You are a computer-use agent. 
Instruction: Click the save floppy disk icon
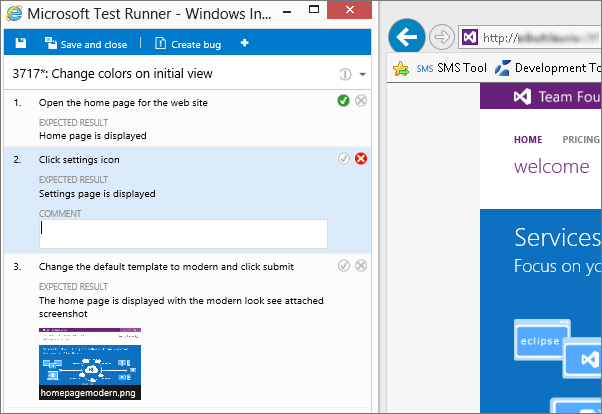[x=20, y=44]
